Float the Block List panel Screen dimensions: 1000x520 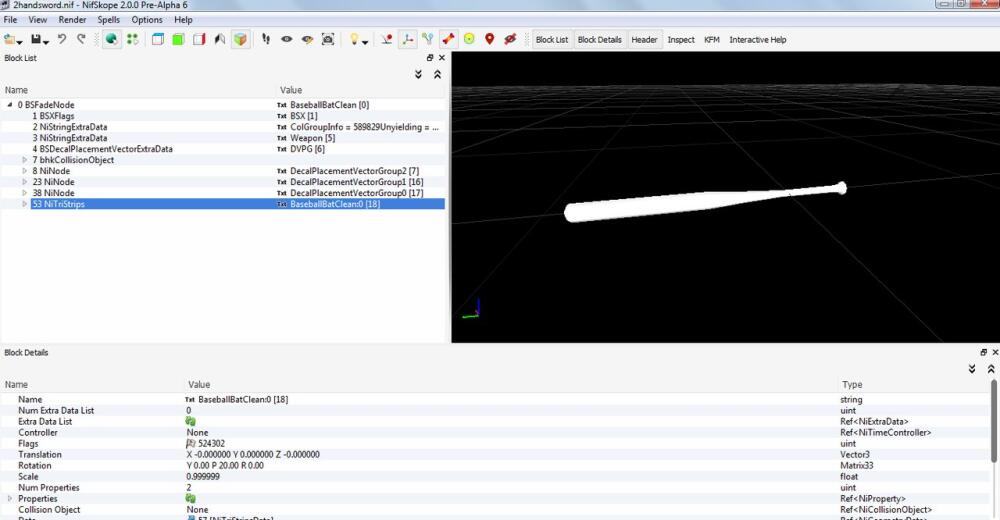point(430,57)
